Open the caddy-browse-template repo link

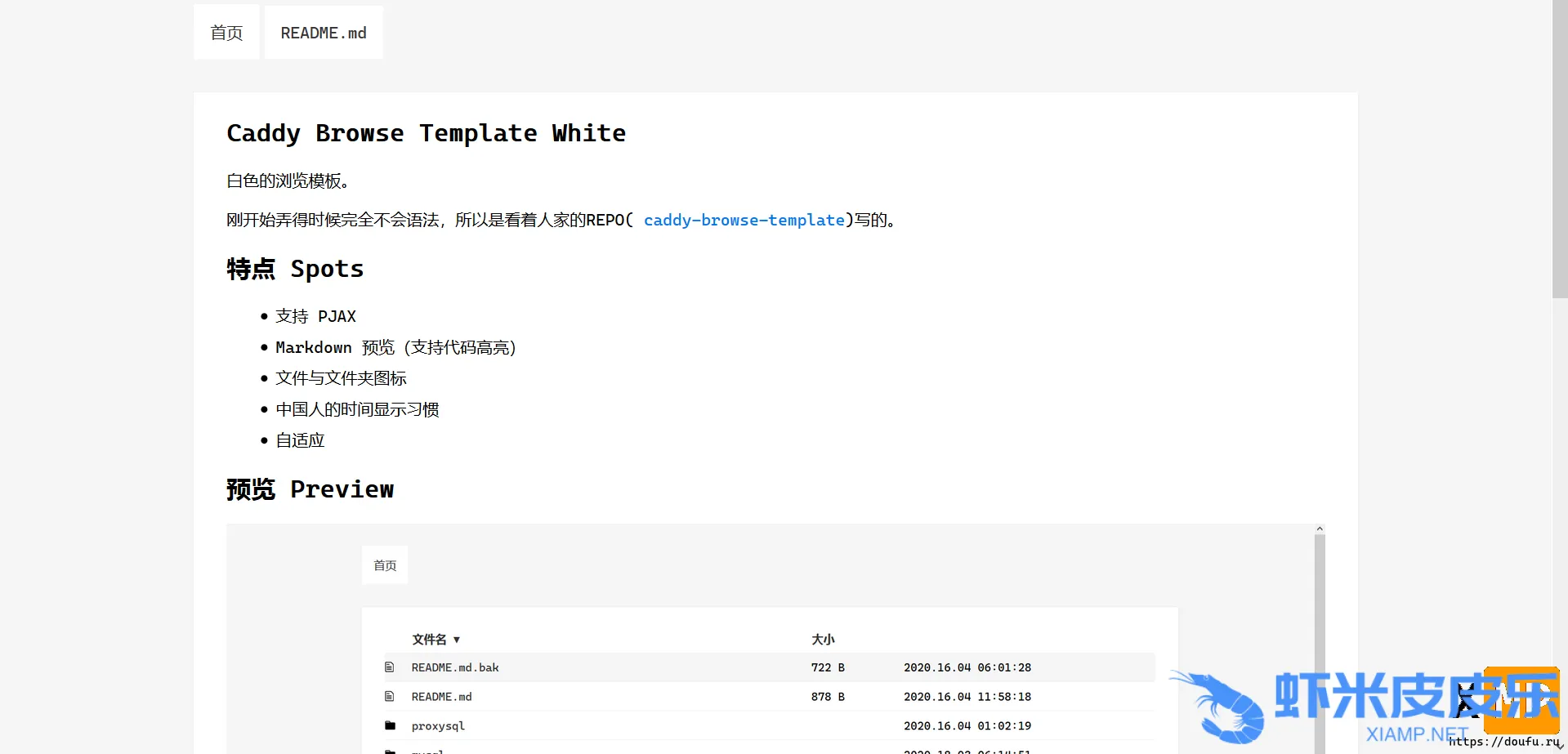tap(744, 220)
